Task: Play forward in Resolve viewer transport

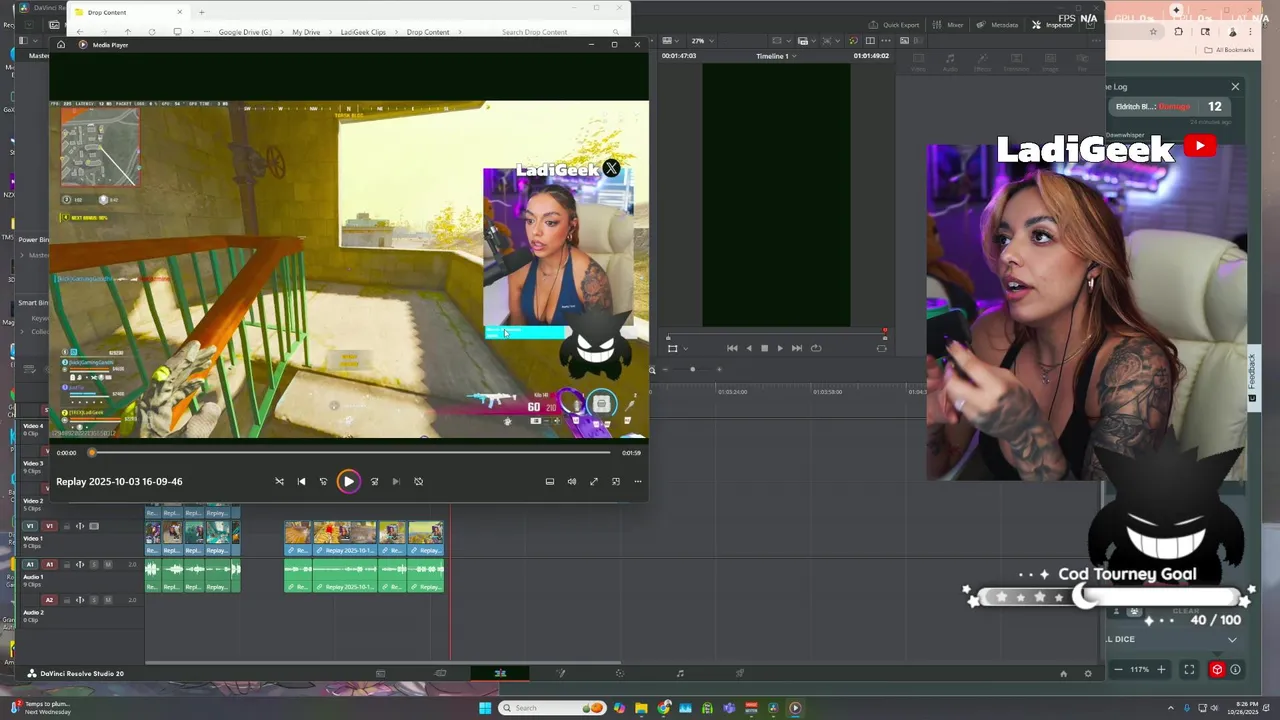Action: tap(780, 348)
